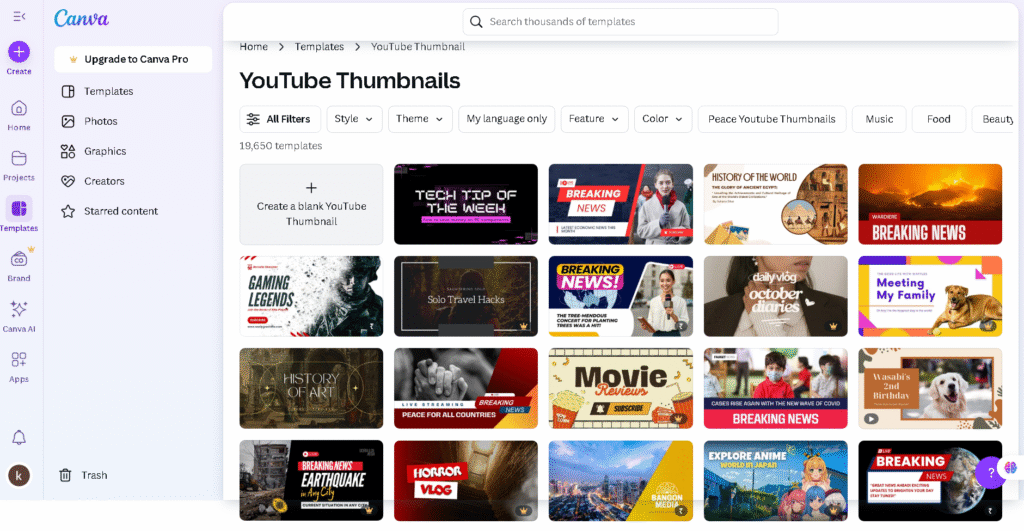1024x531 pixels.
Task: Open Peace For All Countries template
Action: [x=466, y=389]
